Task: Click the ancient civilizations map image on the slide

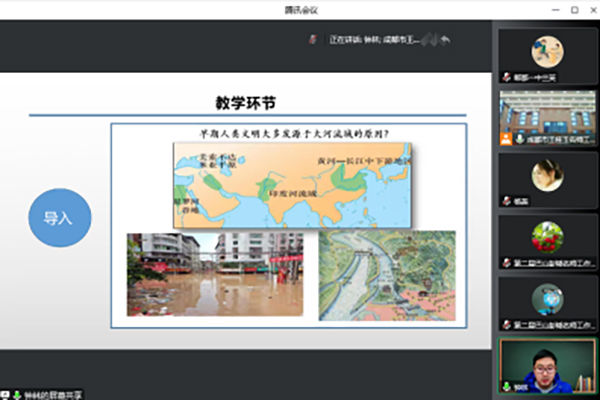Action: click(292, 185)
